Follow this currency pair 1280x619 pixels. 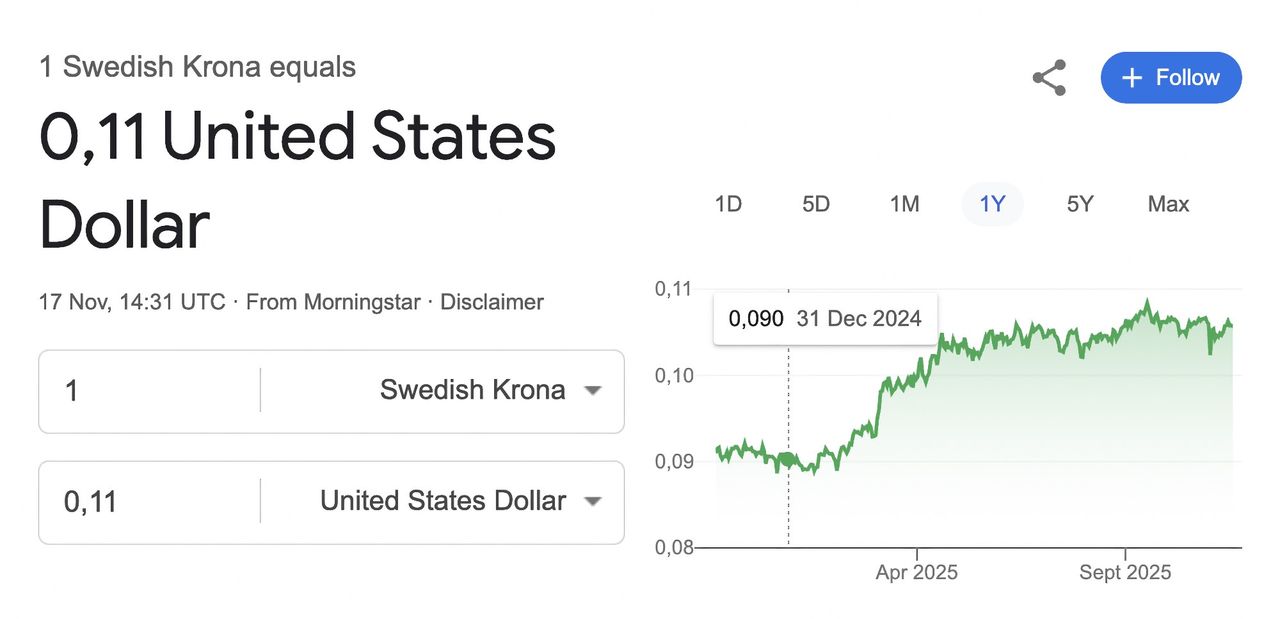click(1171, 78)
